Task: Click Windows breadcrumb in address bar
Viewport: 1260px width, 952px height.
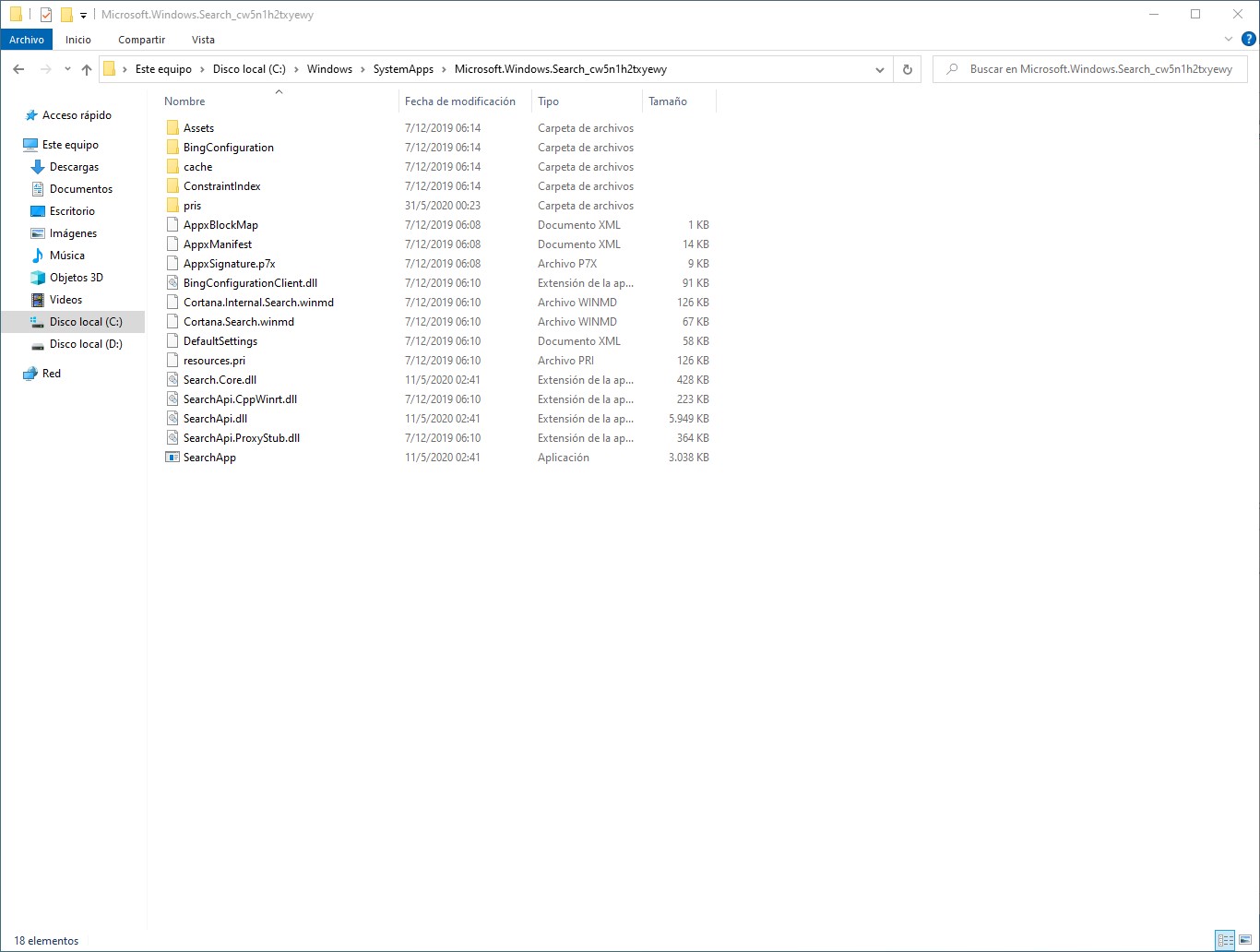Action: tap(329, 69)
